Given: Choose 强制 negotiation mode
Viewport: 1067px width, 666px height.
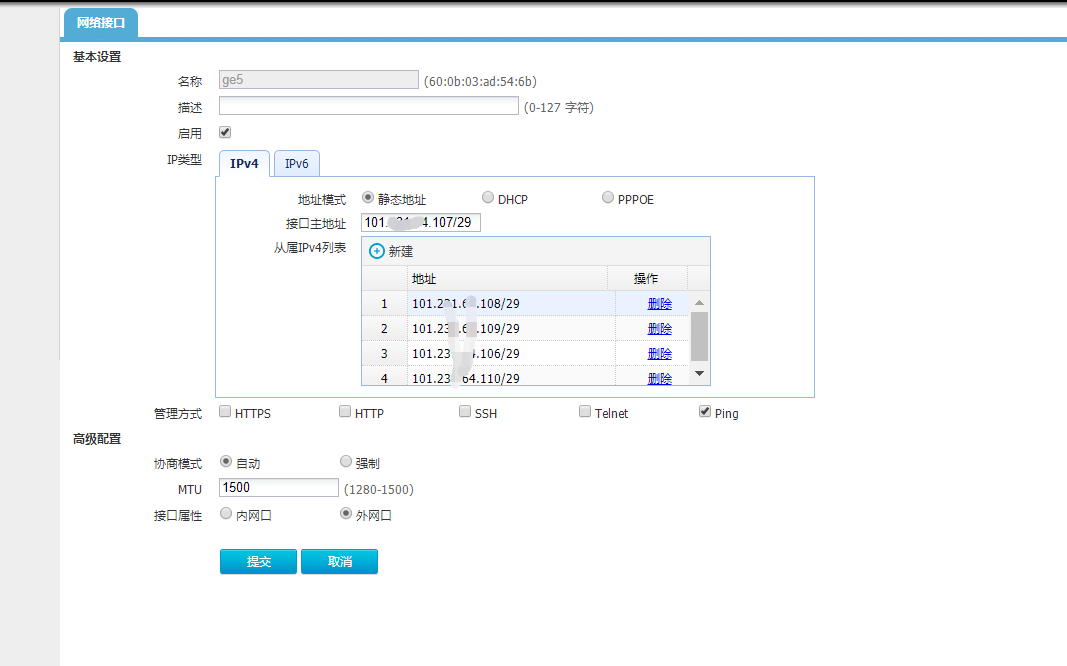Looking at the screenshot, I should pyautogui.click(x=346, y=462).
